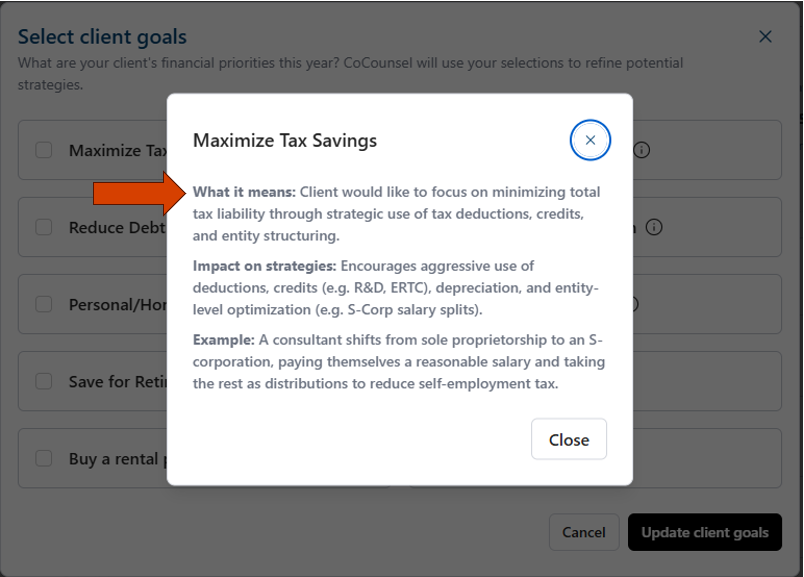Screen dimensions: 804x577
Task: Check the Personal/Home goal checkbox
Action: pyautogui.click(x=44, y=304)
